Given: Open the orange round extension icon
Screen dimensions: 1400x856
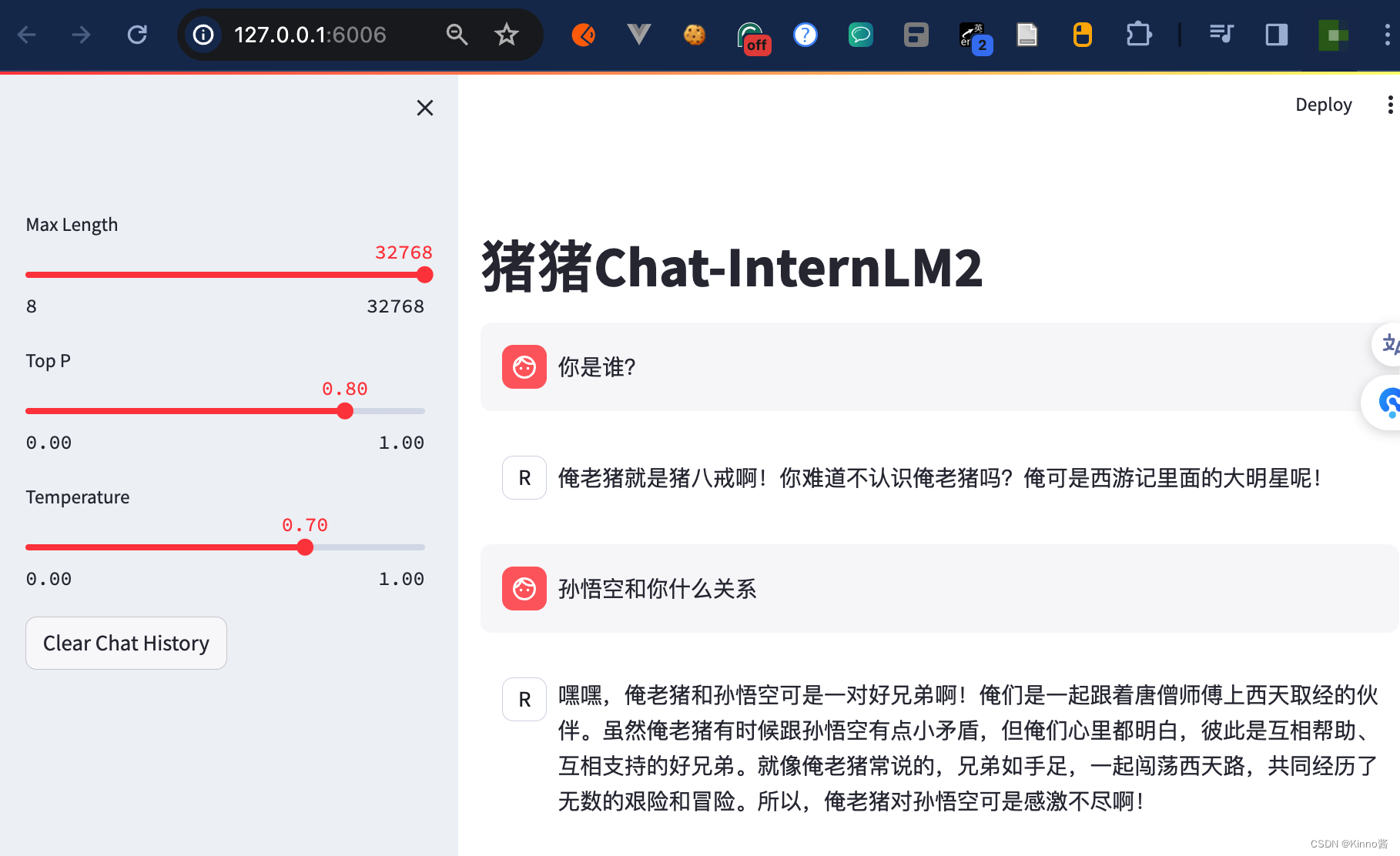Looking at the screenshot, I should click(x=584, y=35).
